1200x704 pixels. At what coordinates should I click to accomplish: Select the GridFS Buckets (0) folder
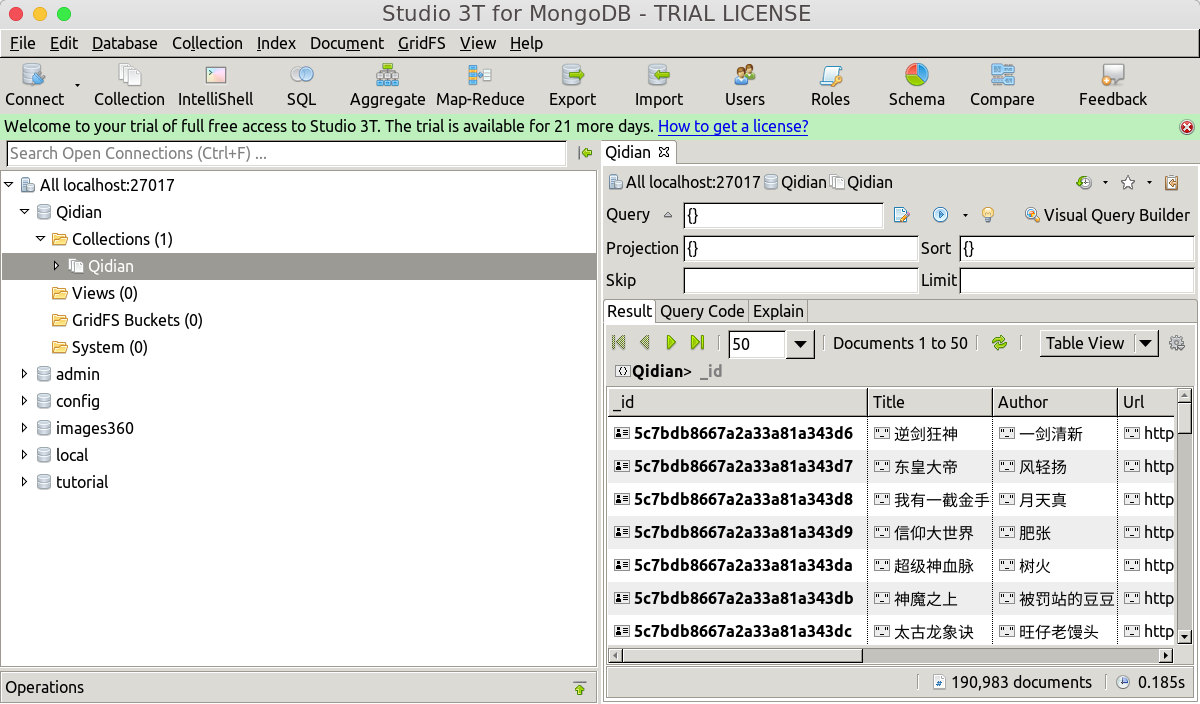[x=137, y=320]
